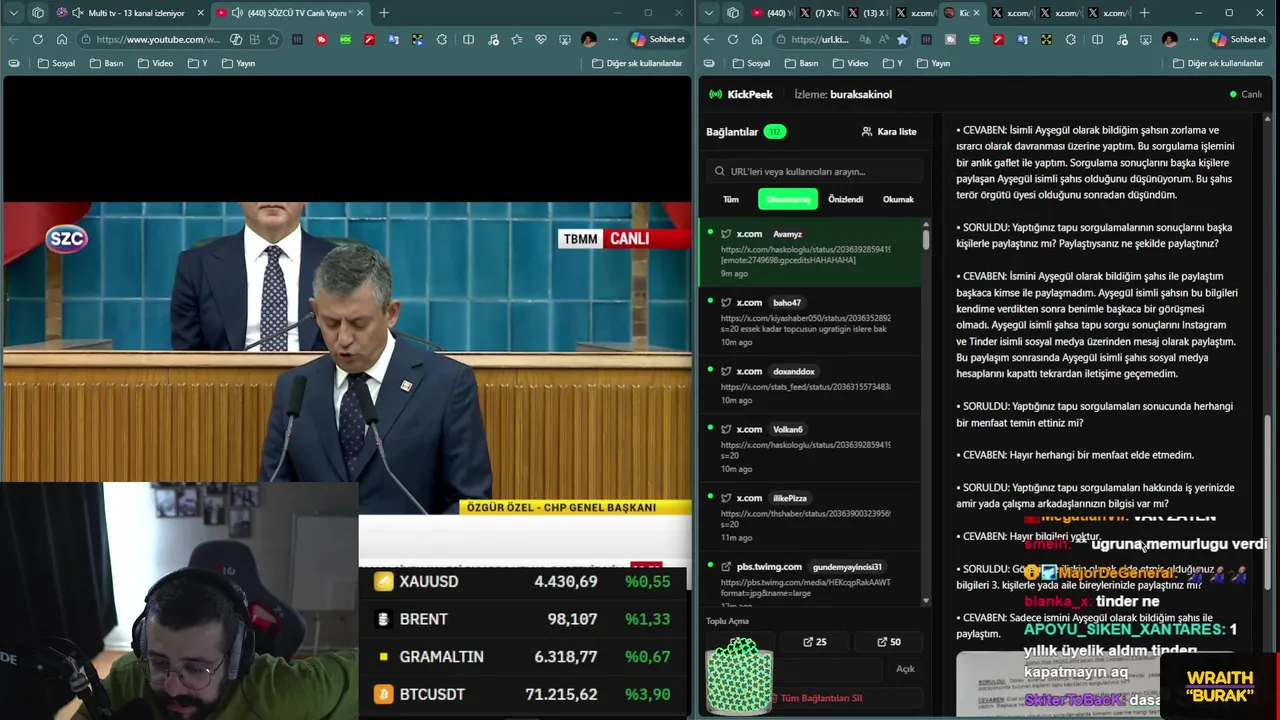
Task: Click the KickPeek logo
Action: (x=741, y=94)
